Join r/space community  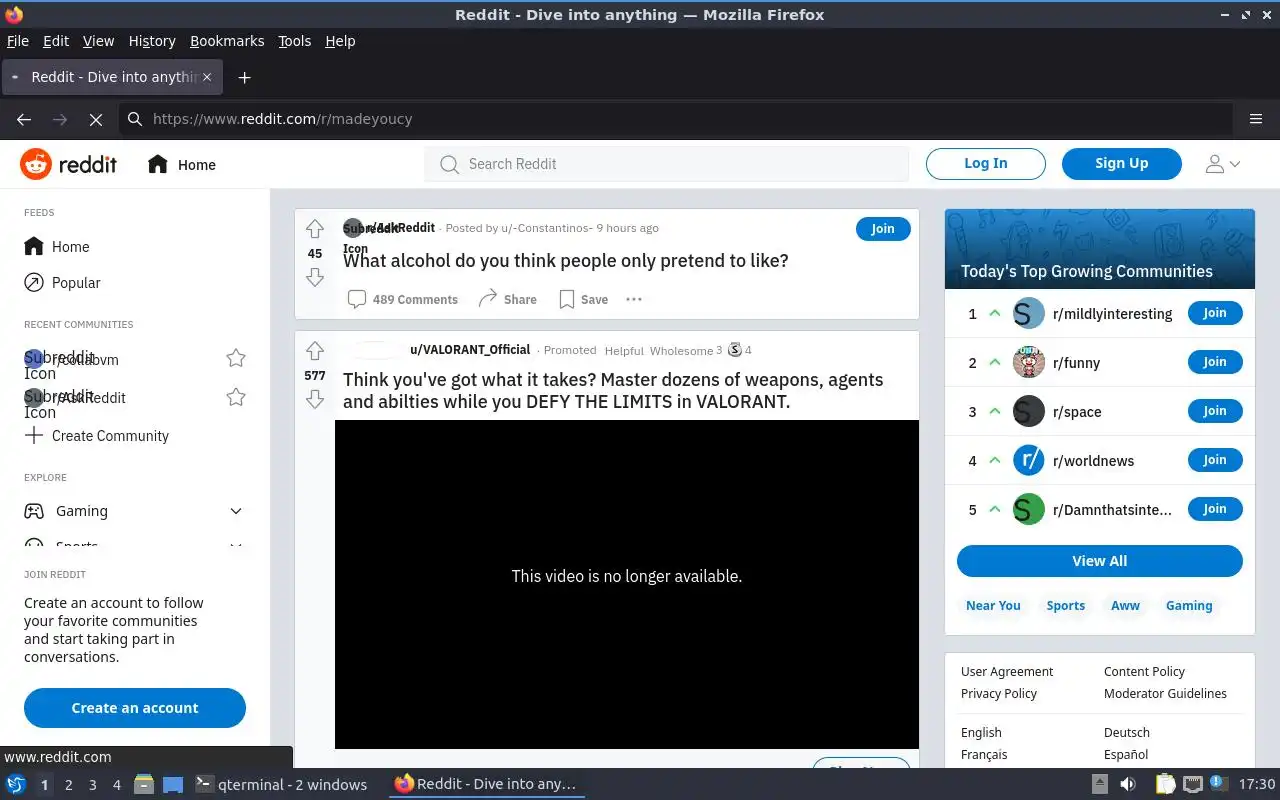point(1215,411)
